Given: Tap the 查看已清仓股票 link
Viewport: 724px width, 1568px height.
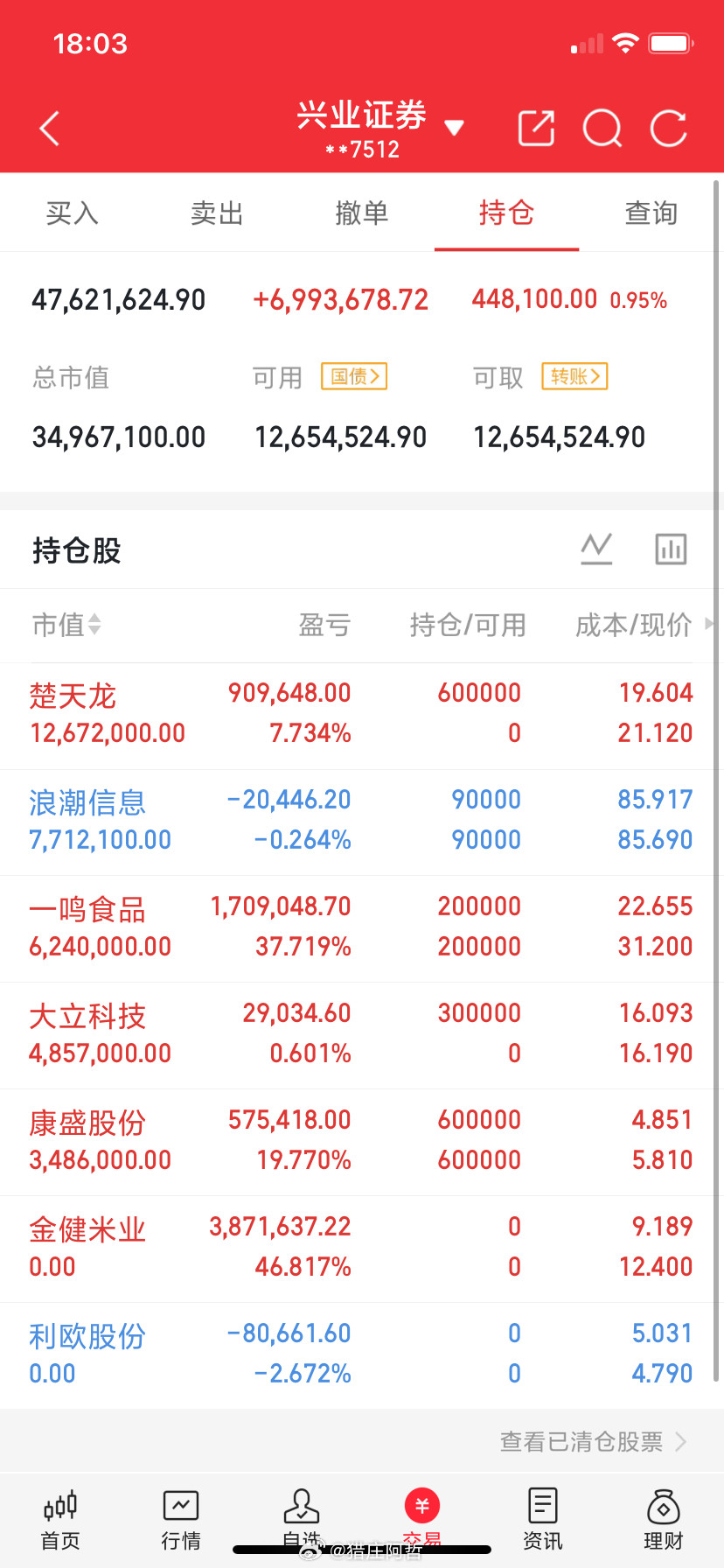Looking at the screenshot, I should pos(593,1441).
